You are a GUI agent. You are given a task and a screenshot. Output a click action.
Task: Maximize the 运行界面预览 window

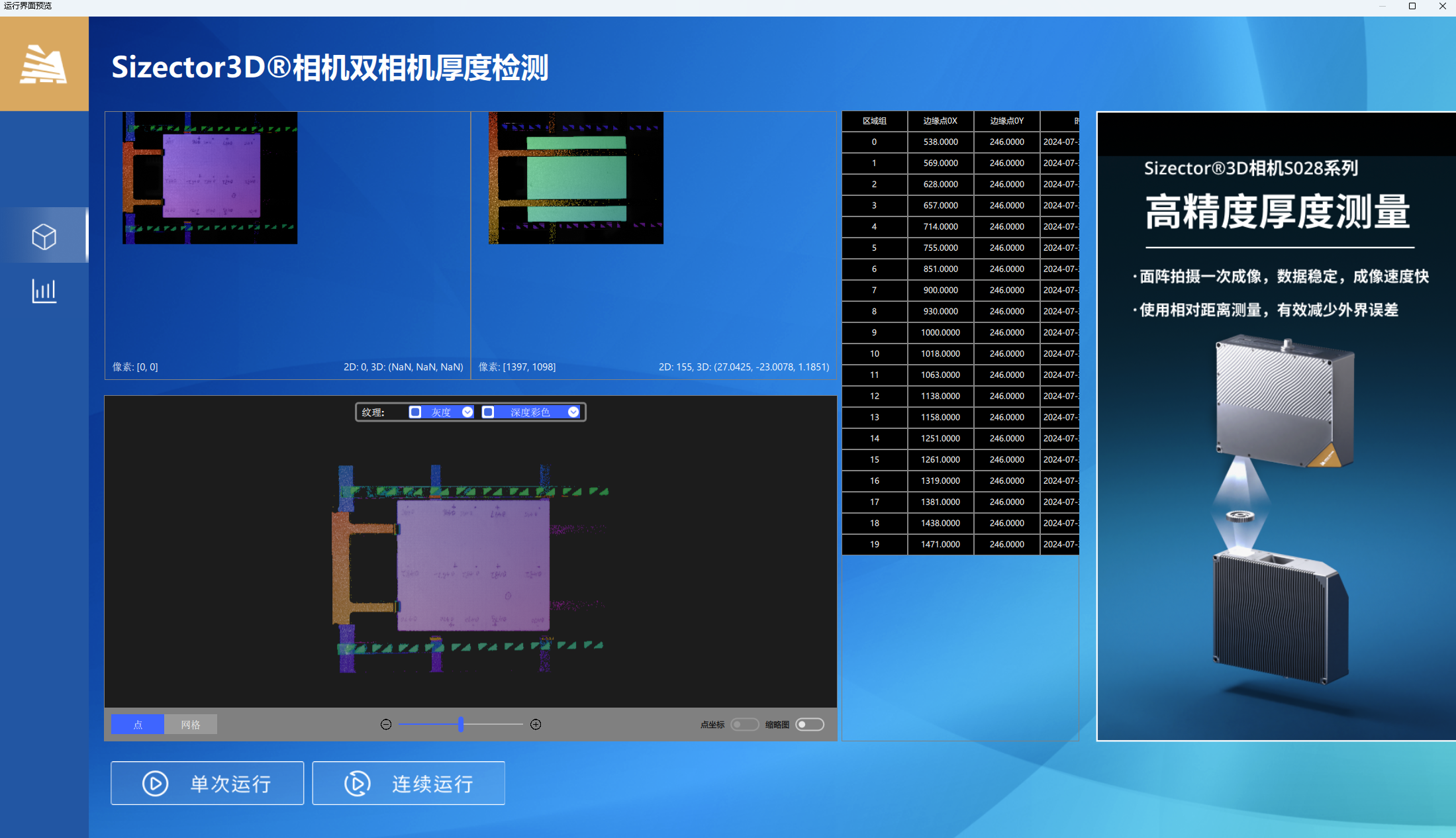click(1412, 6)
